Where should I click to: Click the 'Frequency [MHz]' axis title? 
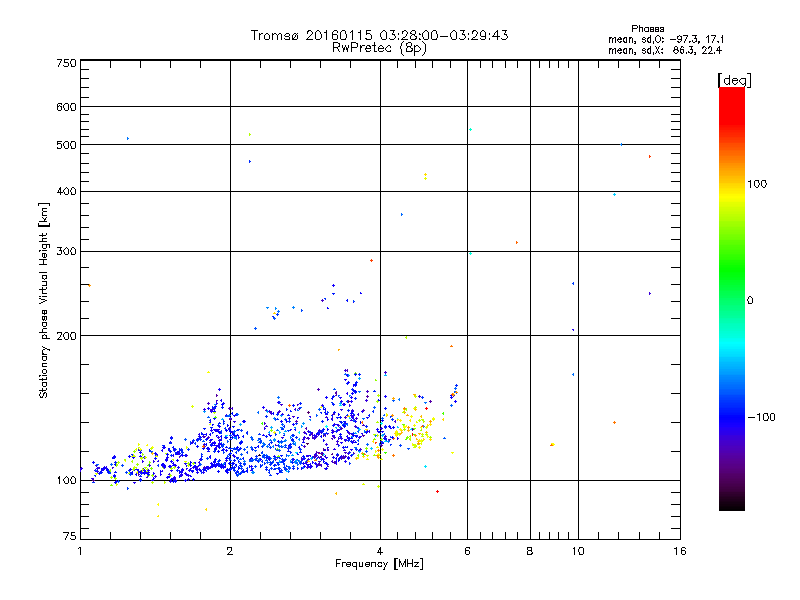379,564
